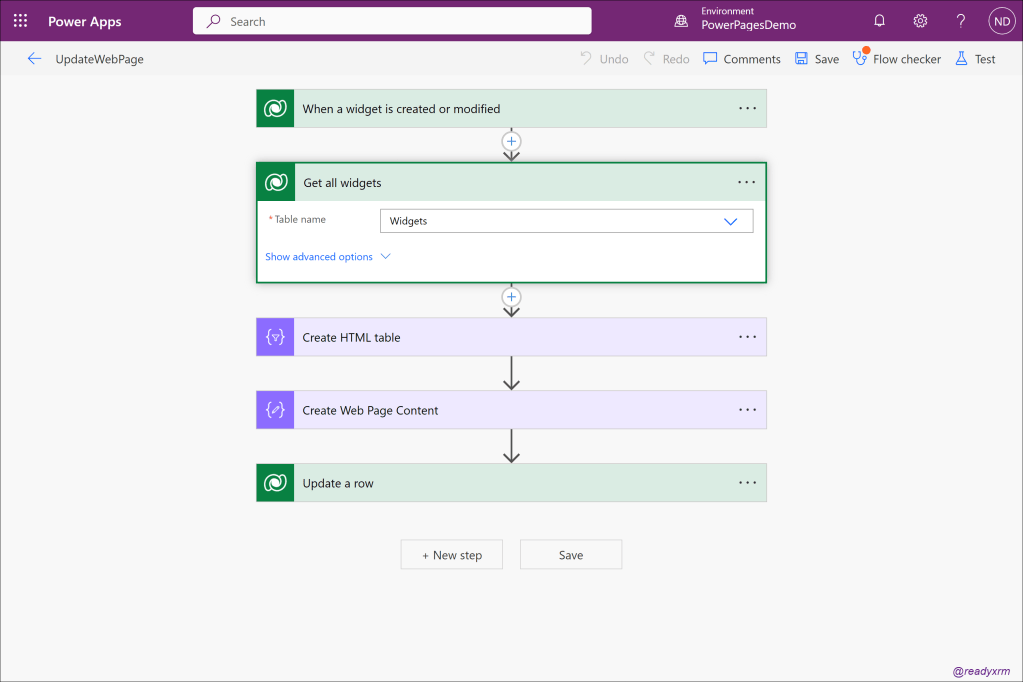Expand Show advanced options

pyautogui.click(x=327, y=257)
